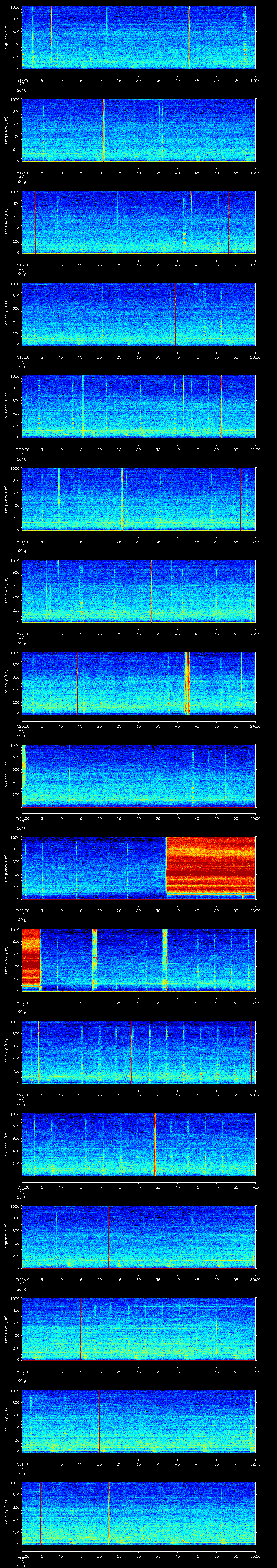
Task: Click the 30:00 end time label
Action: point(255,1279)
